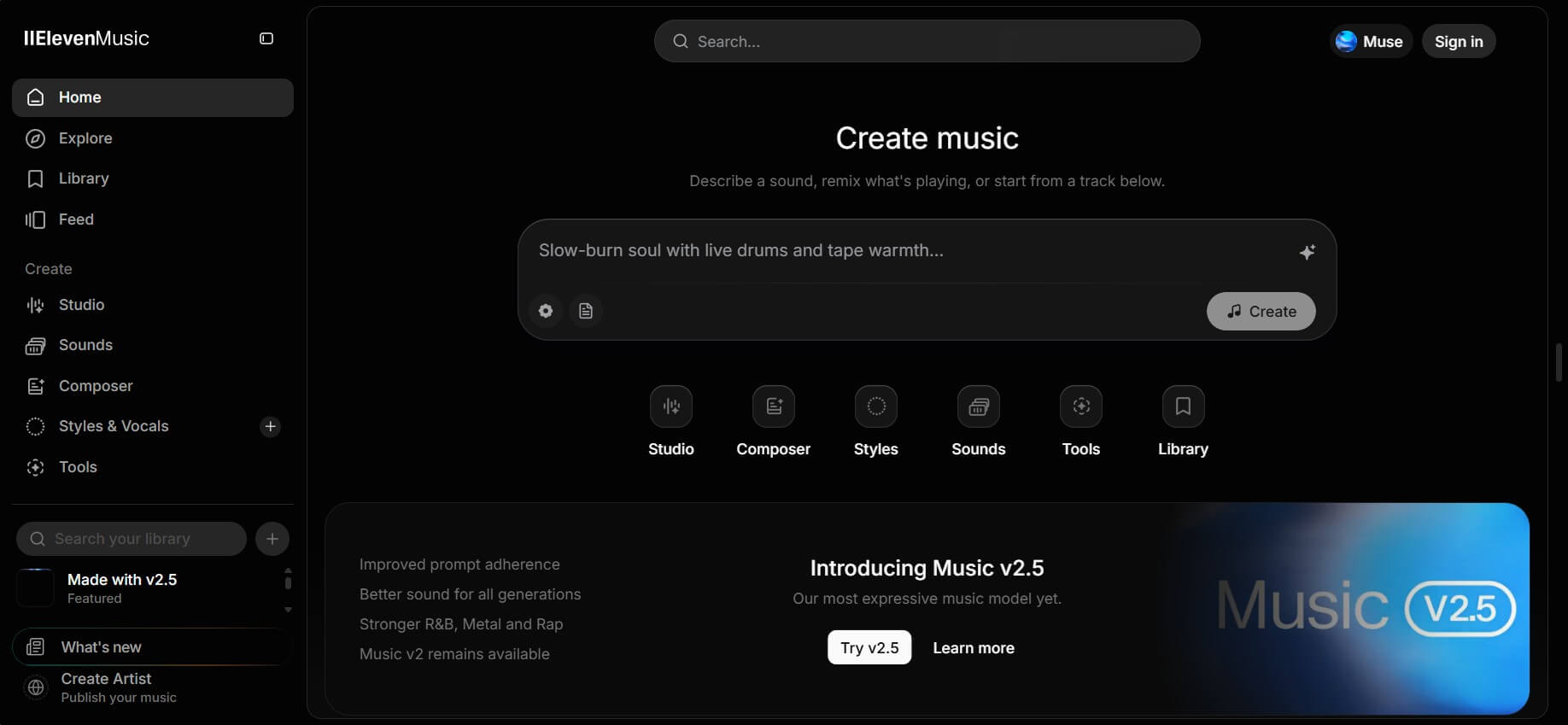
Task: Click the Explore compass icon
Action: pos(35,138)
